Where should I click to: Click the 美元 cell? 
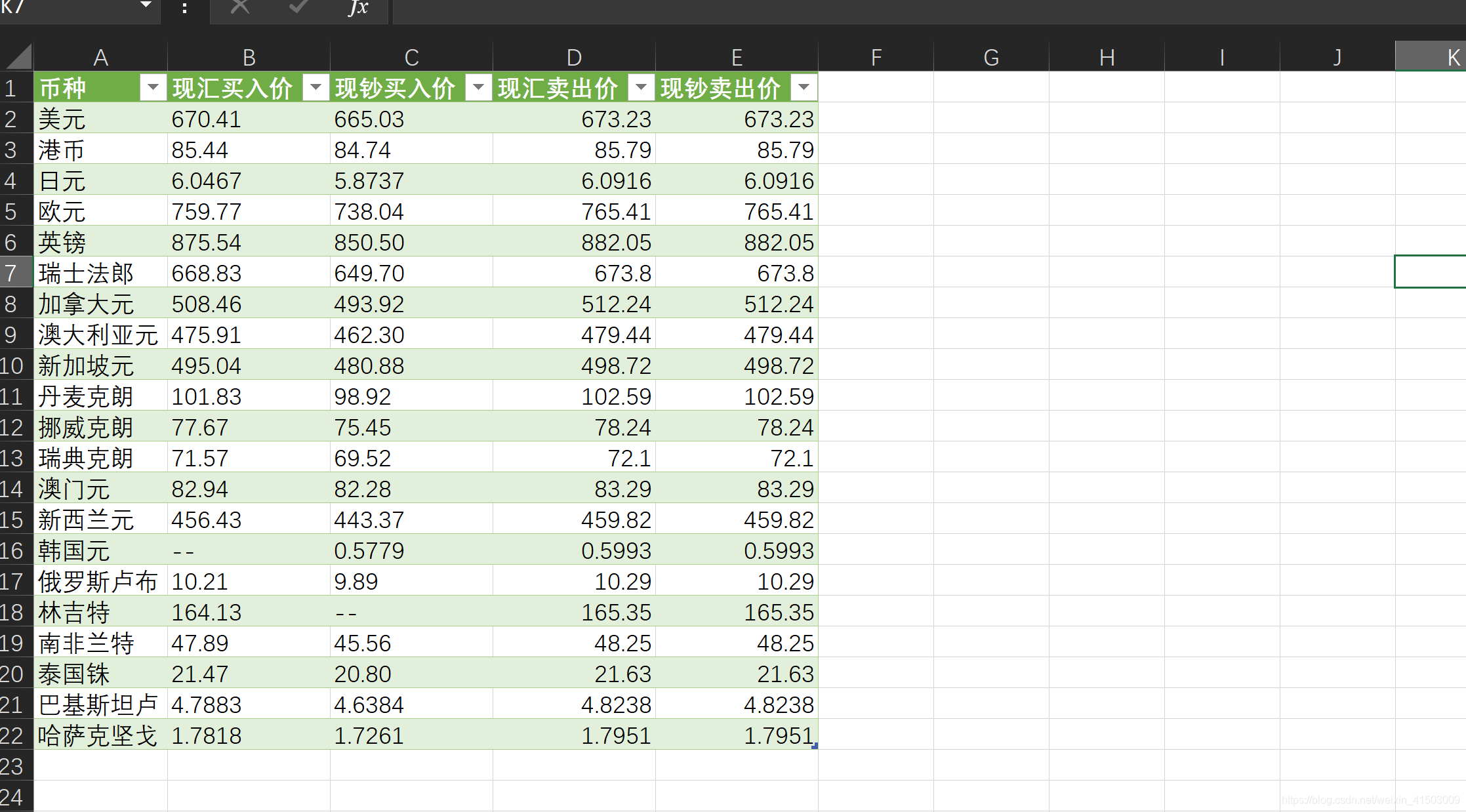(x=101, y=118)
